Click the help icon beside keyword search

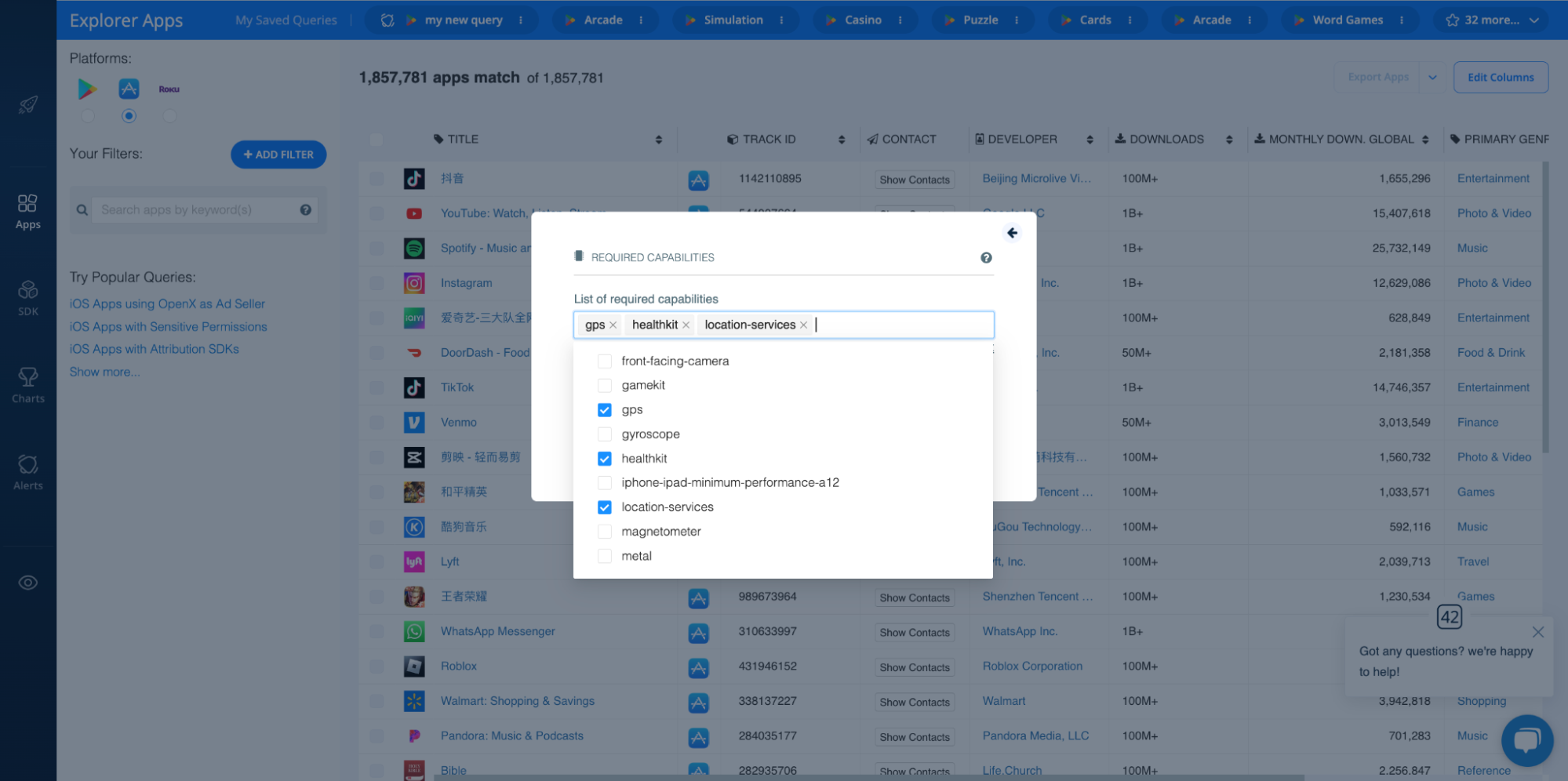306,210
